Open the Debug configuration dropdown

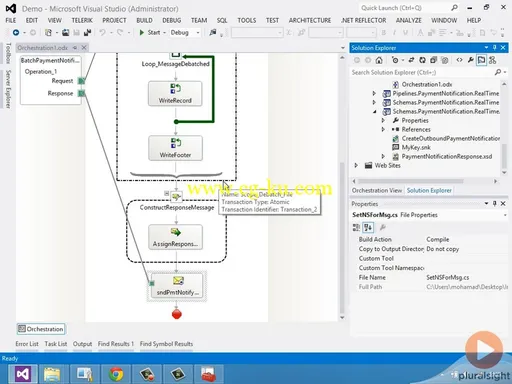click(198, 33)
